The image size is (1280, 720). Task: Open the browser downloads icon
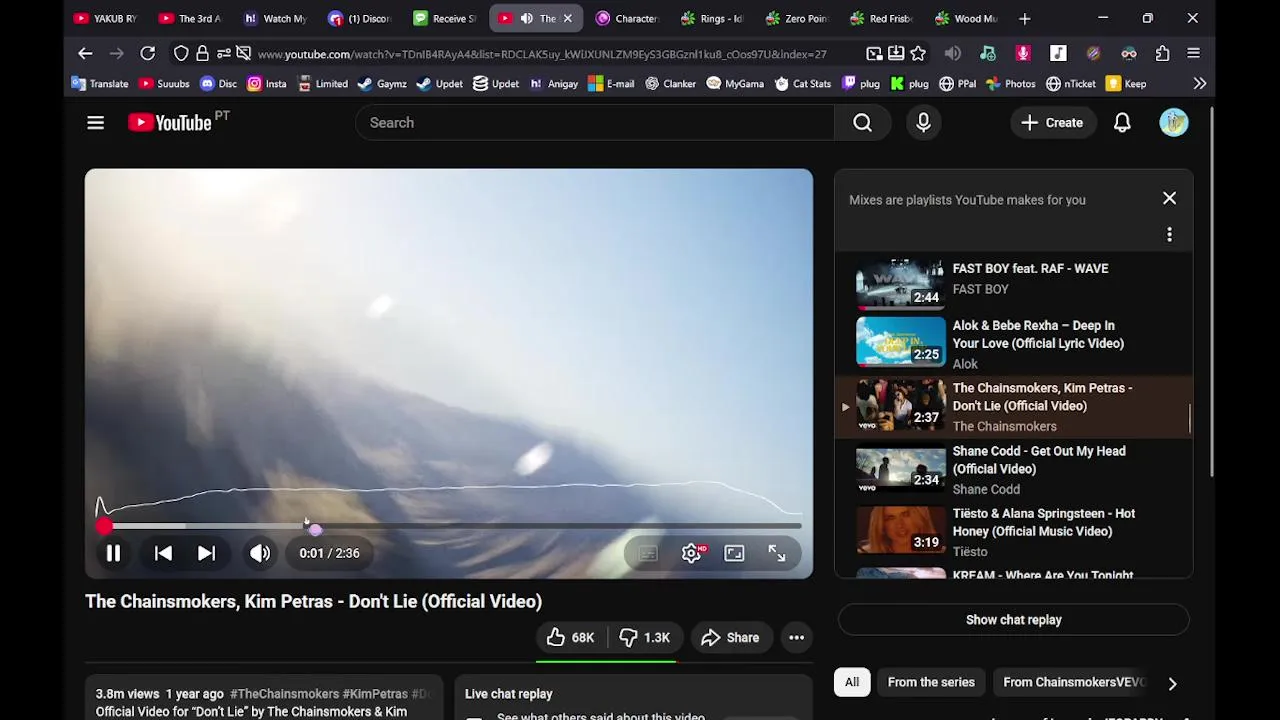pyautogui.click(x=896, y=53)
